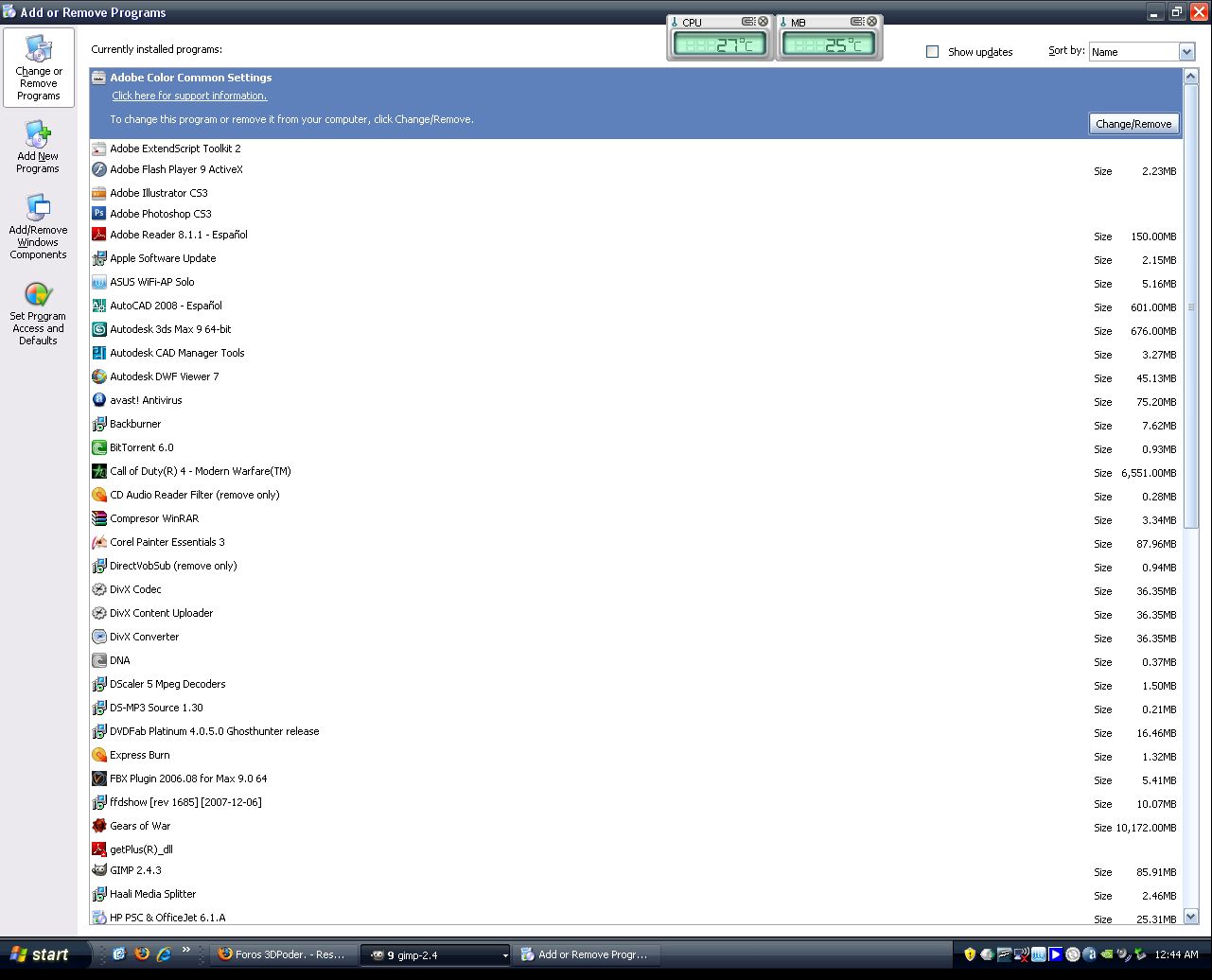1212x980 pixels.
Task: Select DVDFab Platinum 4.0.5.0 entry
Action: 636,731
